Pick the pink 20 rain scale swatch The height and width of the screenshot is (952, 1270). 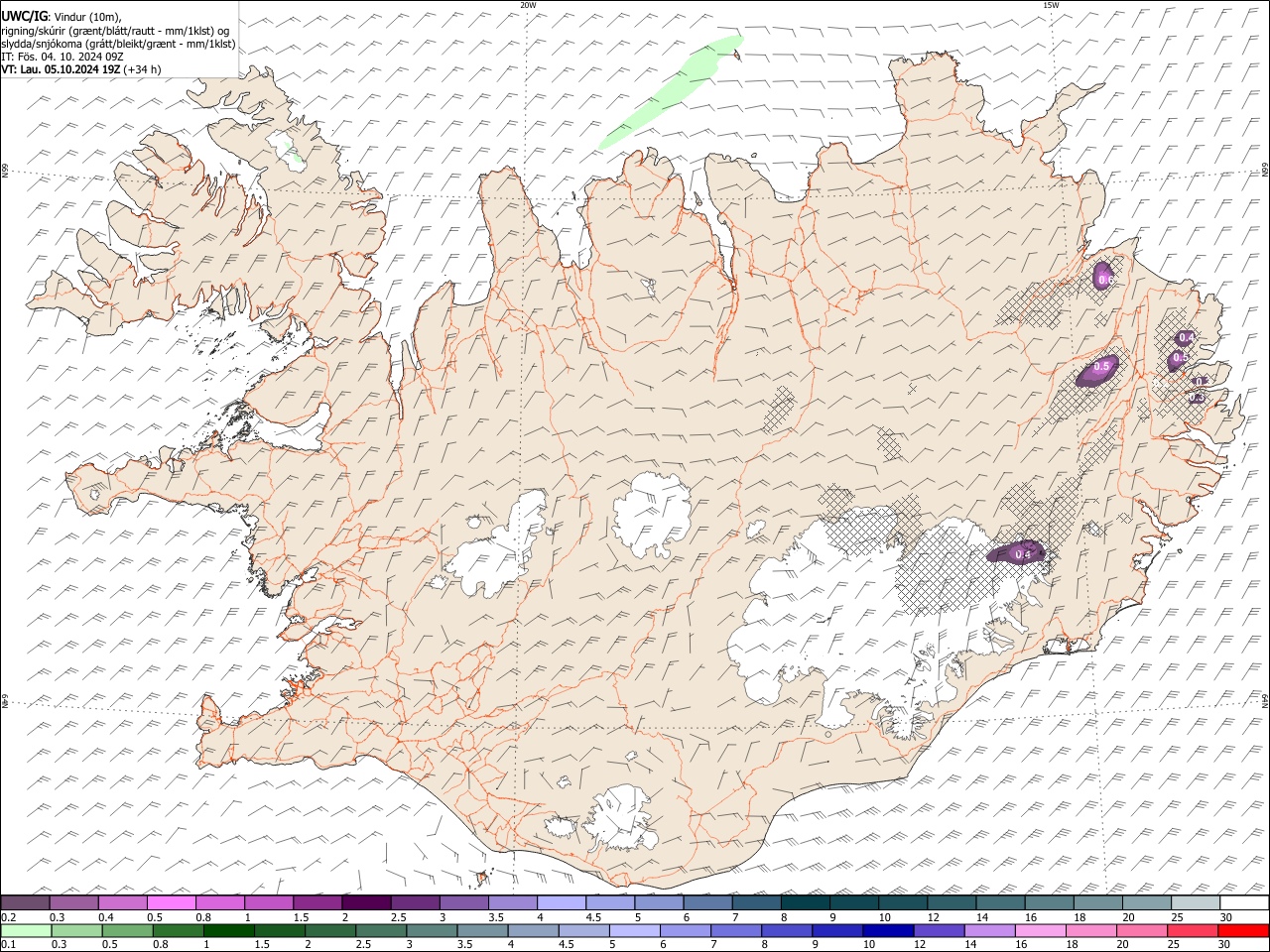click(x=1142, y=930)
